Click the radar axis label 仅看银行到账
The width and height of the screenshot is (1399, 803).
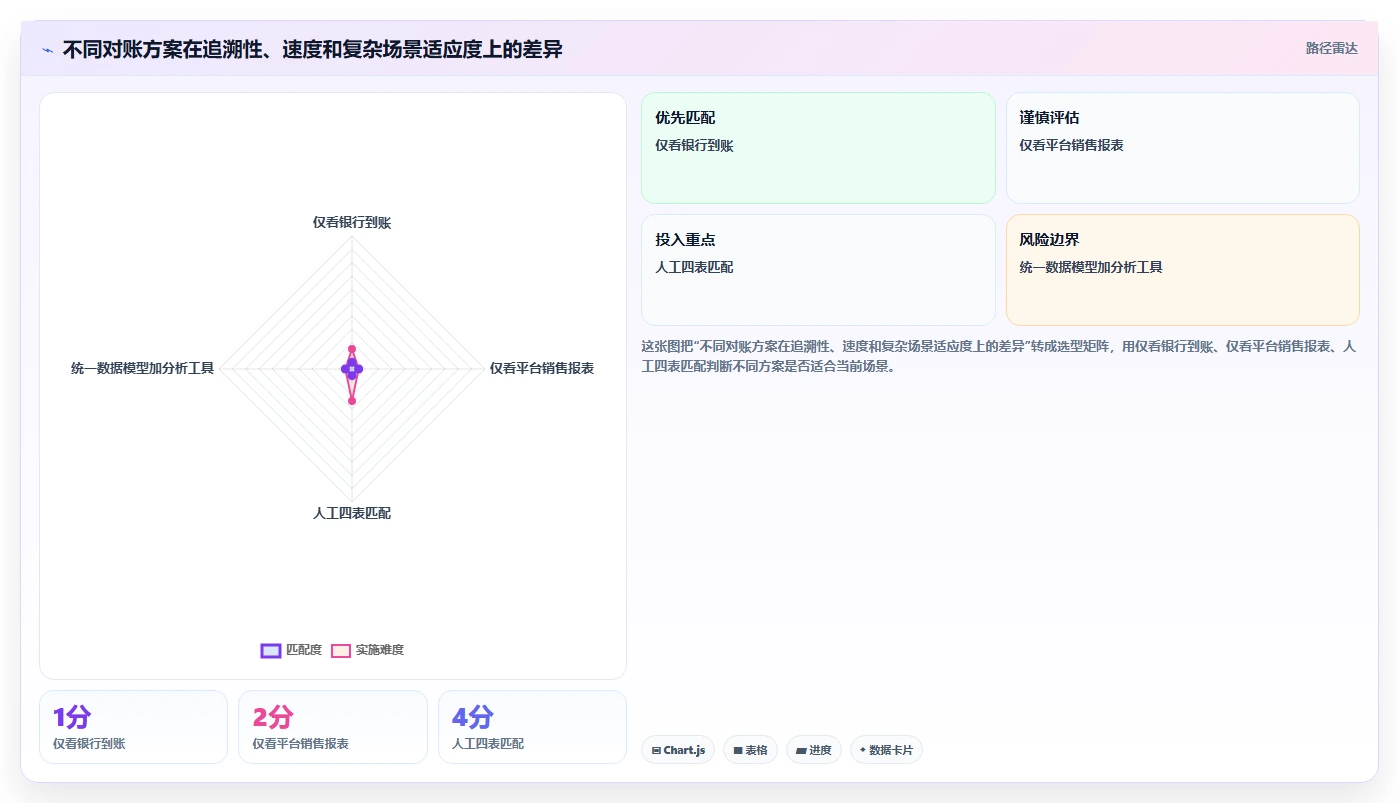352,222
